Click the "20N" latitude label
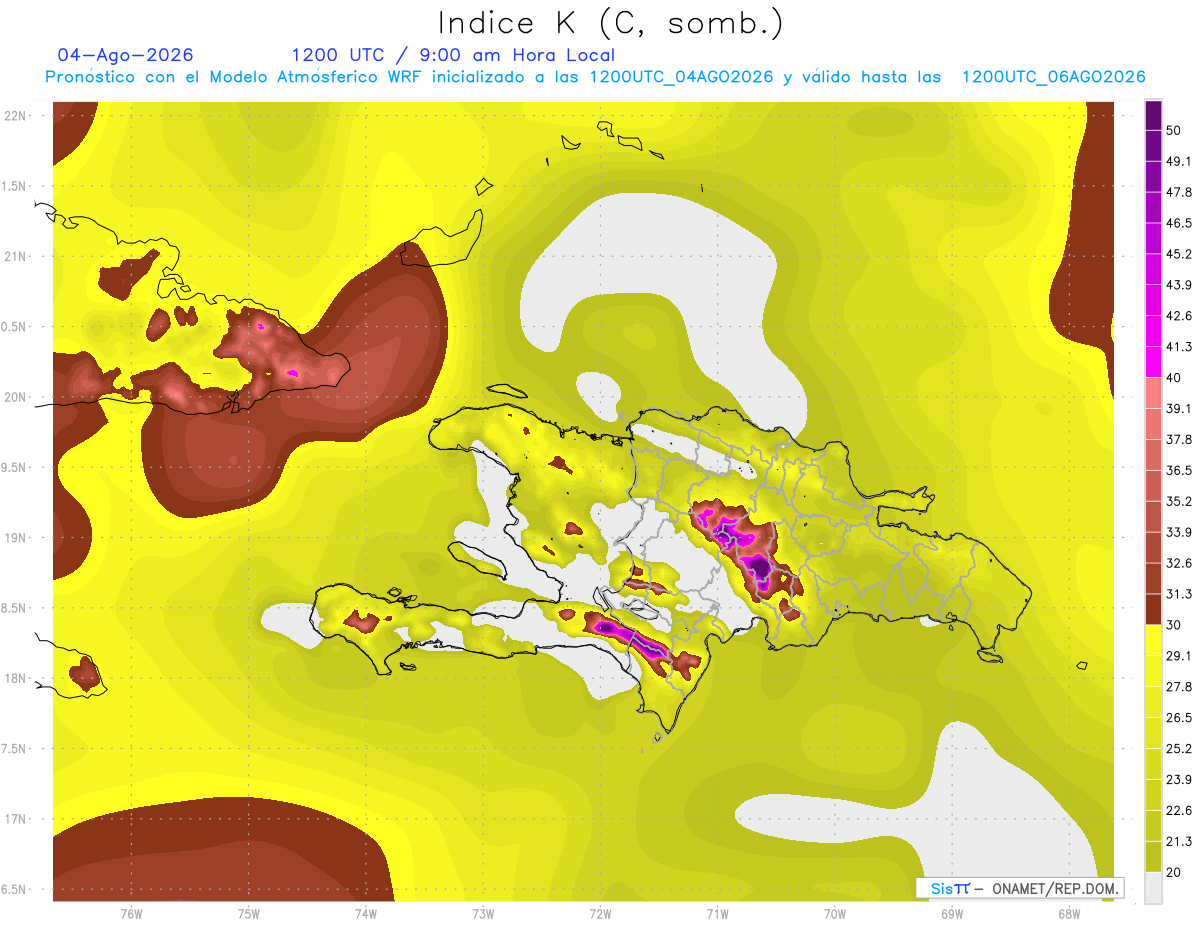The image size is (1200, 927). coord(15,397)
